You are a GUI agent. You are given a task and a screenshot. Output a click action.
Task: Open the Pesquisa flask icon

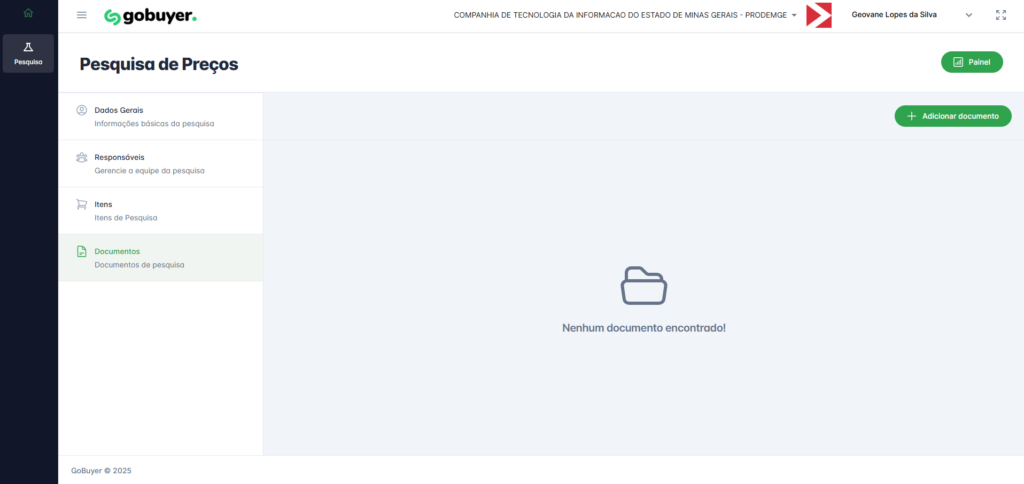pyautogui.click(x=28, y=48)
